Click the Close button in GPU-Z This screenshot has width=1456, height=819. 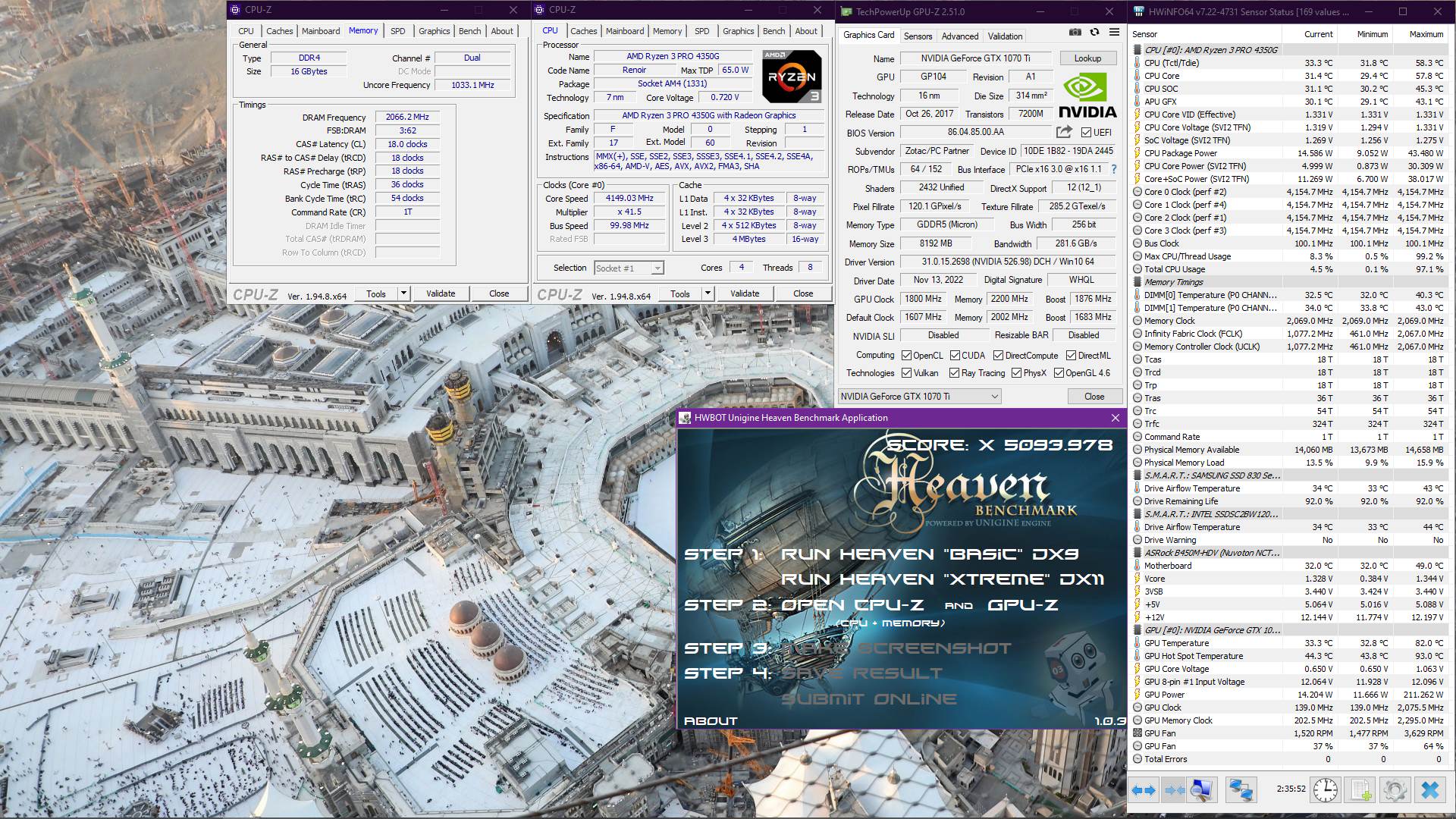1094,397
